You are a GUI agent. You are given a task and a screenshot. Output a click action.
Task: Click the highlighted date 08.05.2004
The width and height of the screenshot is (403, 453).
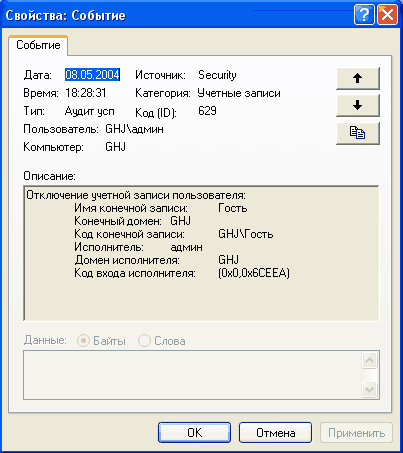[x=92, y=75]
